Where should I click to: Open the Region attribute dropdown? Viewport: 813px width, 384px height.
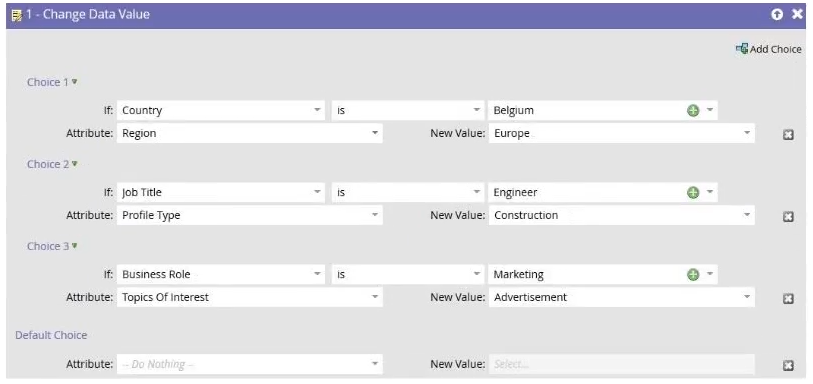[250, 133]
